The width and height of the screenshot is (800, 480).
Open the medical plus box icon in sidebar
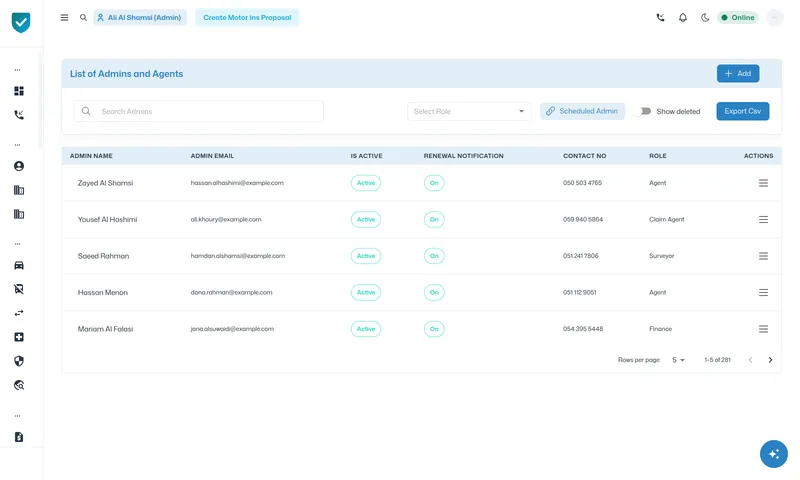point(19,337)
